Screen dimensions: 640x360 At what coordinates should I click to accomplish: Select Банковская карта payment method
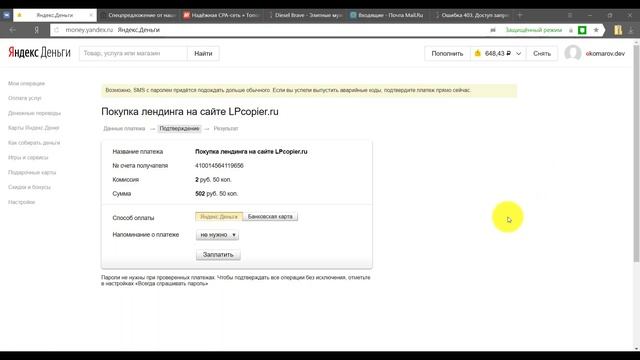(270, 217)
